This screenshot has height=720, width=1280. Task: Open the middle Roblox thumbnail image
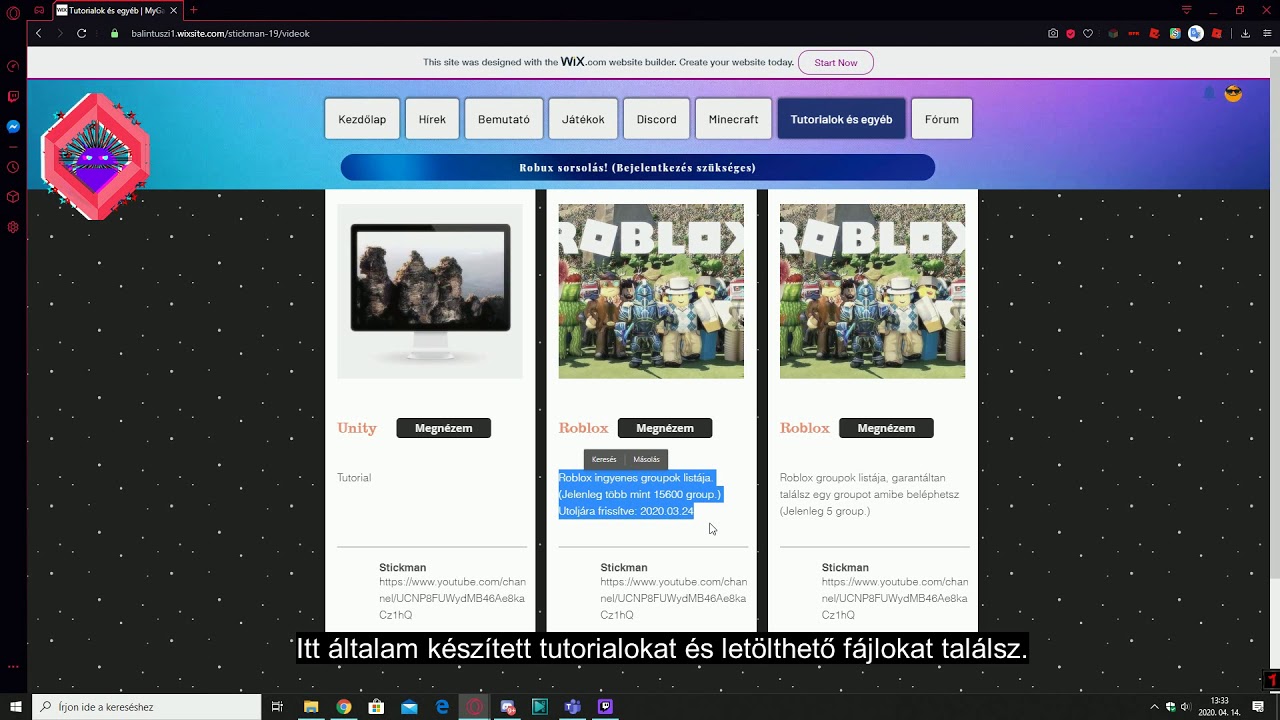point(651,291)
